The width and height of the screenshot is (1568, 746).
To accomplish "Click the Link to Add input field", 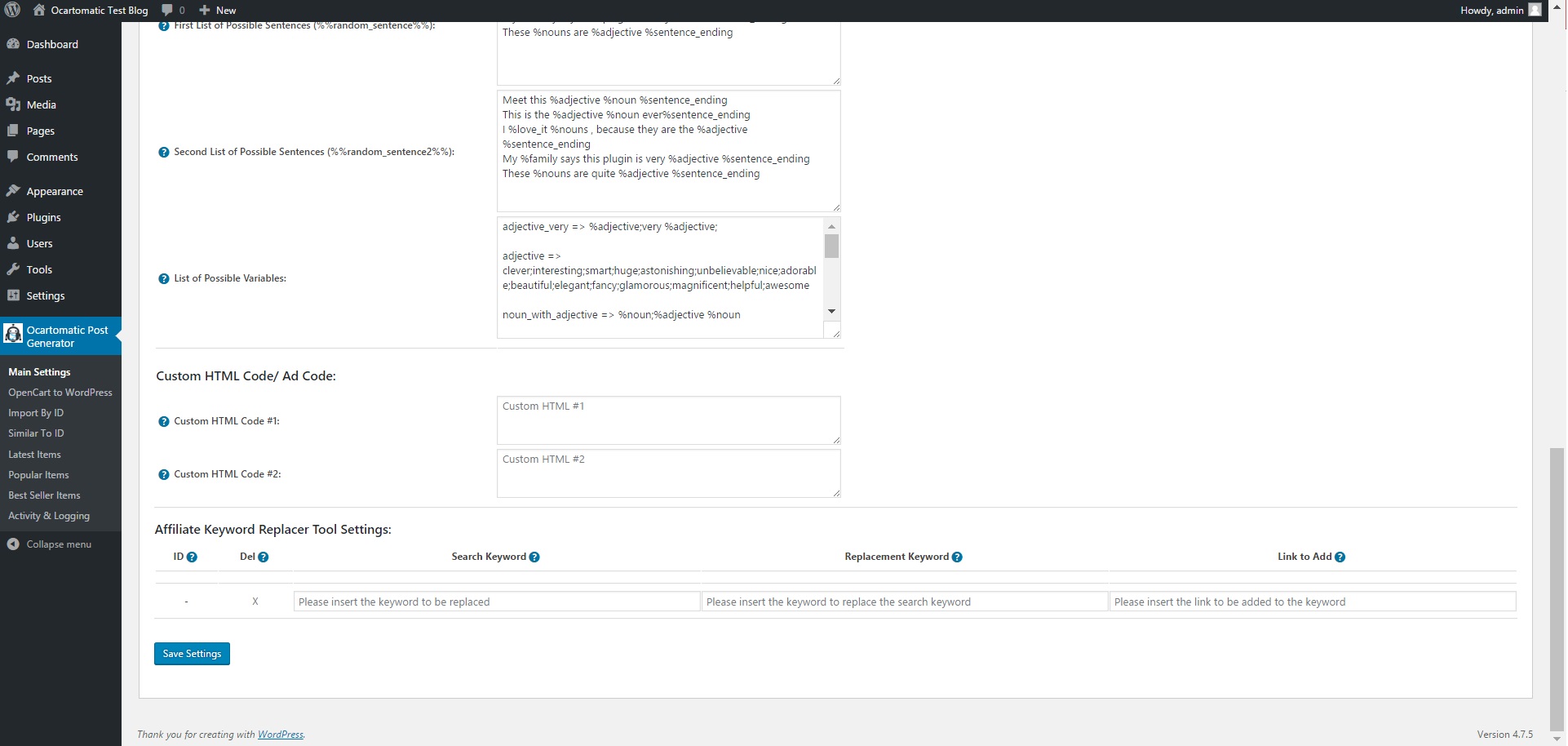I will [1313, 602].
